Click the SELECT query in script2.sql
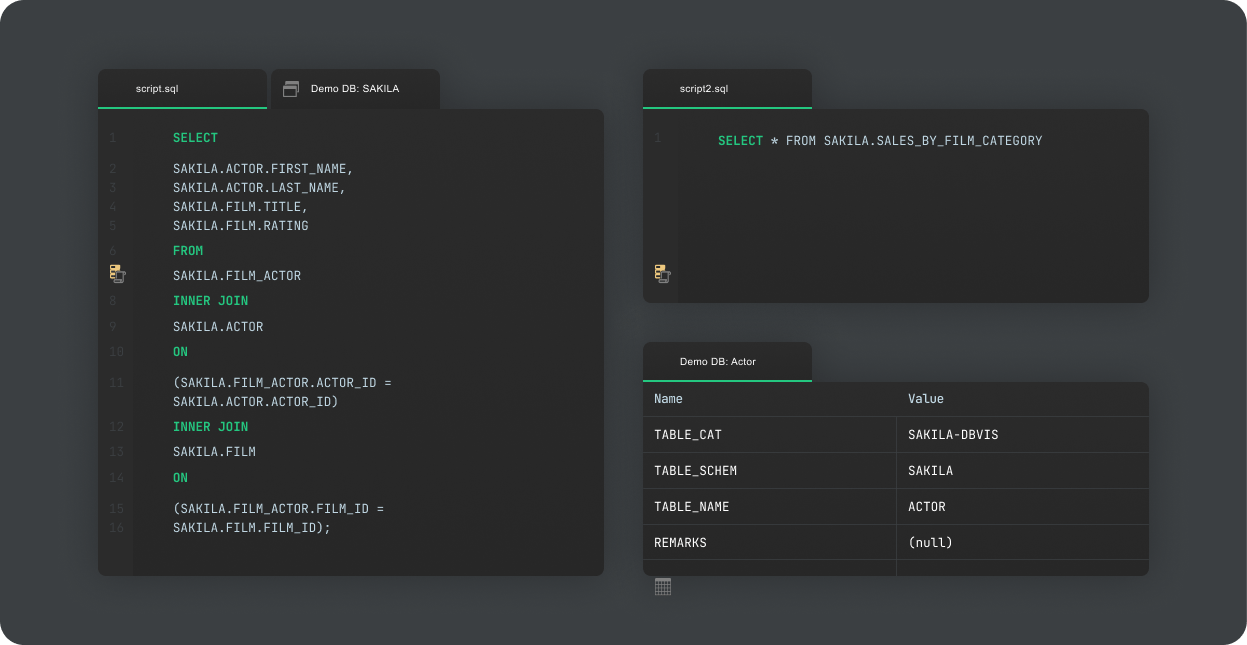The width and height of the screenshot is (1247, 645). click(880, 140)
